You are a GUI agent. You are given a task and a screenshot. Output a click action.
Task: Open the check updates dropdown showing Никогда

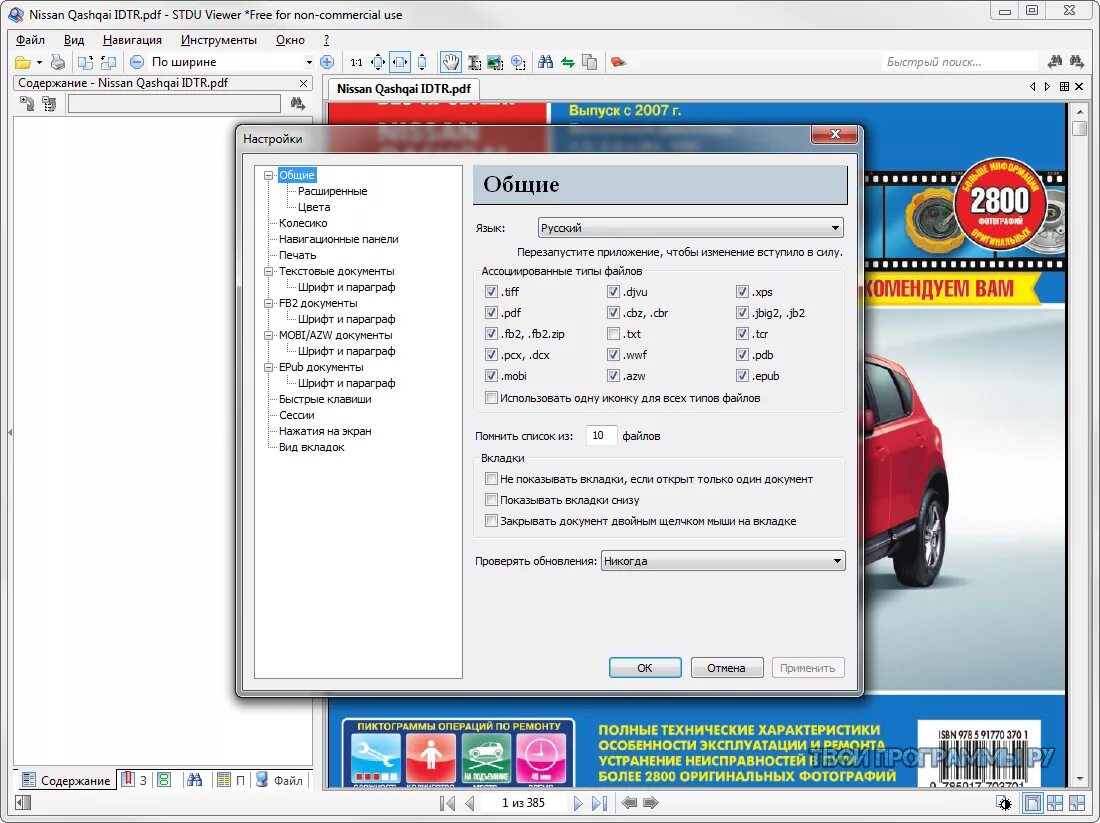[x=723, y=561]
